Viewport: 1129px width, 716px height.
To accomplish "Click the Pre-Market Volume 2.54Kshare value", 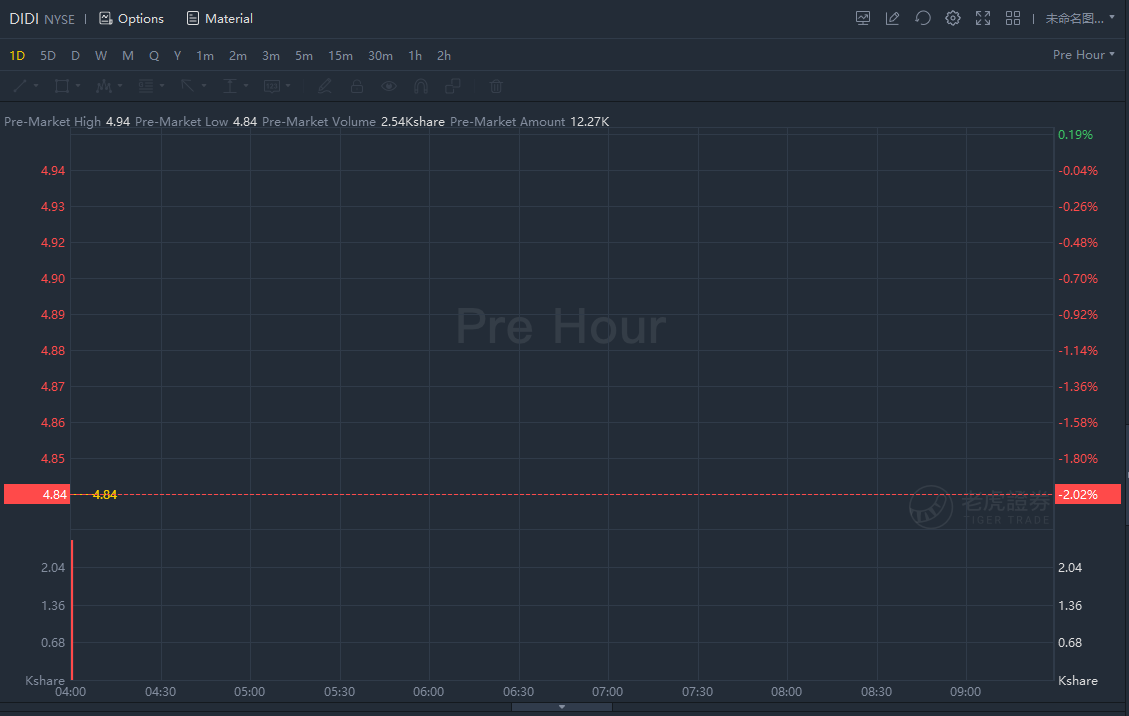I will [x=413, y=122].
